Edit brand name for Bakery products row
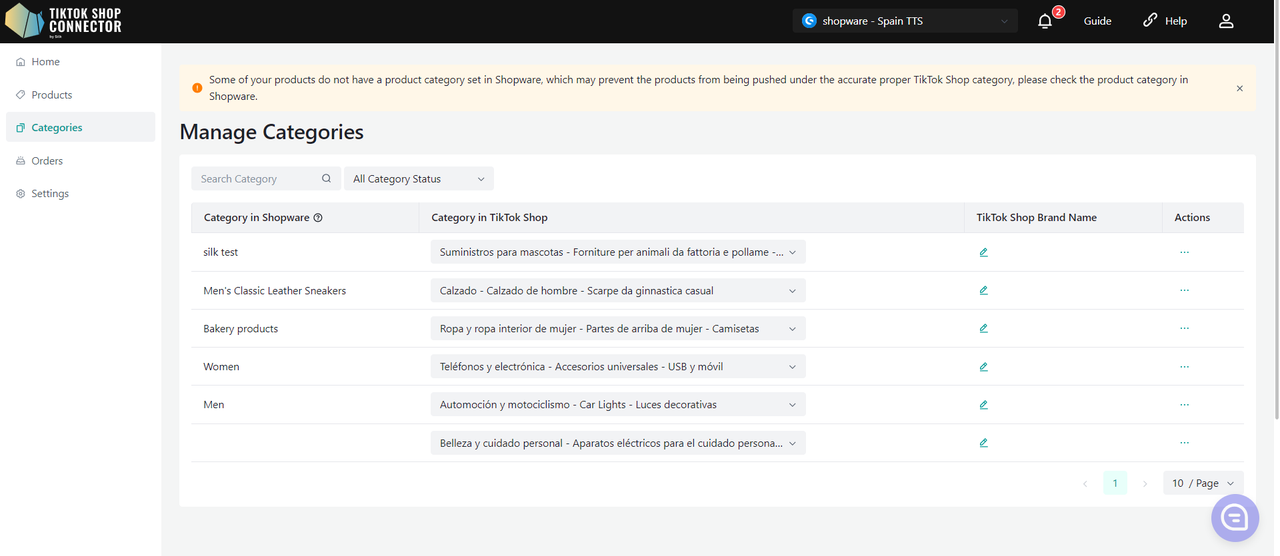Viewport: 1280px width, 556px height. tap(984, 329)
